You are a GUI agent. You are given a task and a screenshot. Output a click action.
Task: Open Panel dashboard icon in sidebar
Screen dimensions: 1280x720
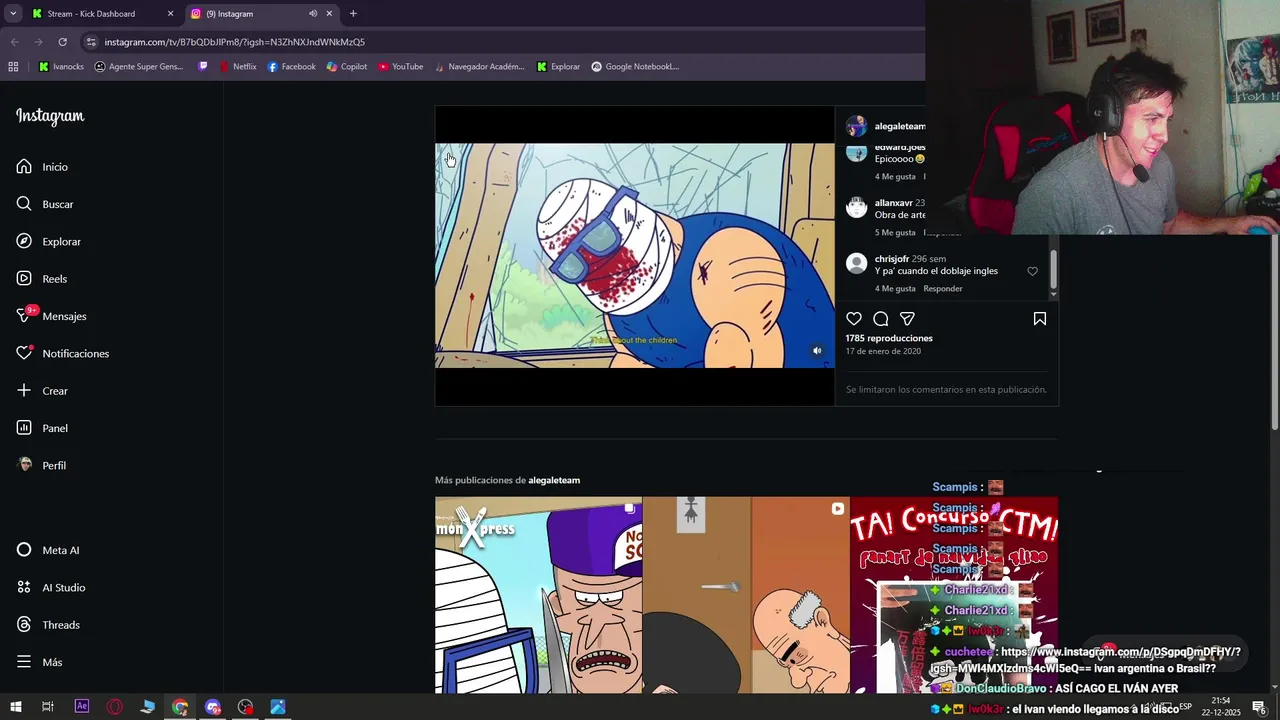pyautogui.click(x=24, y=428)
